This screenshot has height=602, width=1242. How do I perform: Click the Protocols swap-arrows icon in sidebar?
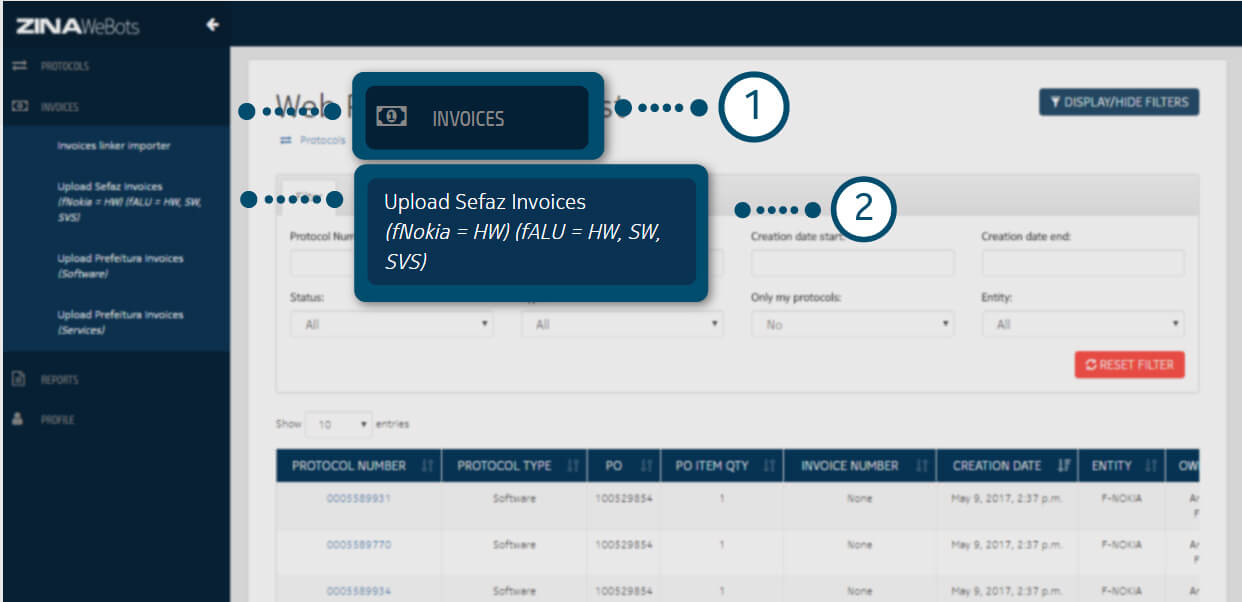click(18, 66)
